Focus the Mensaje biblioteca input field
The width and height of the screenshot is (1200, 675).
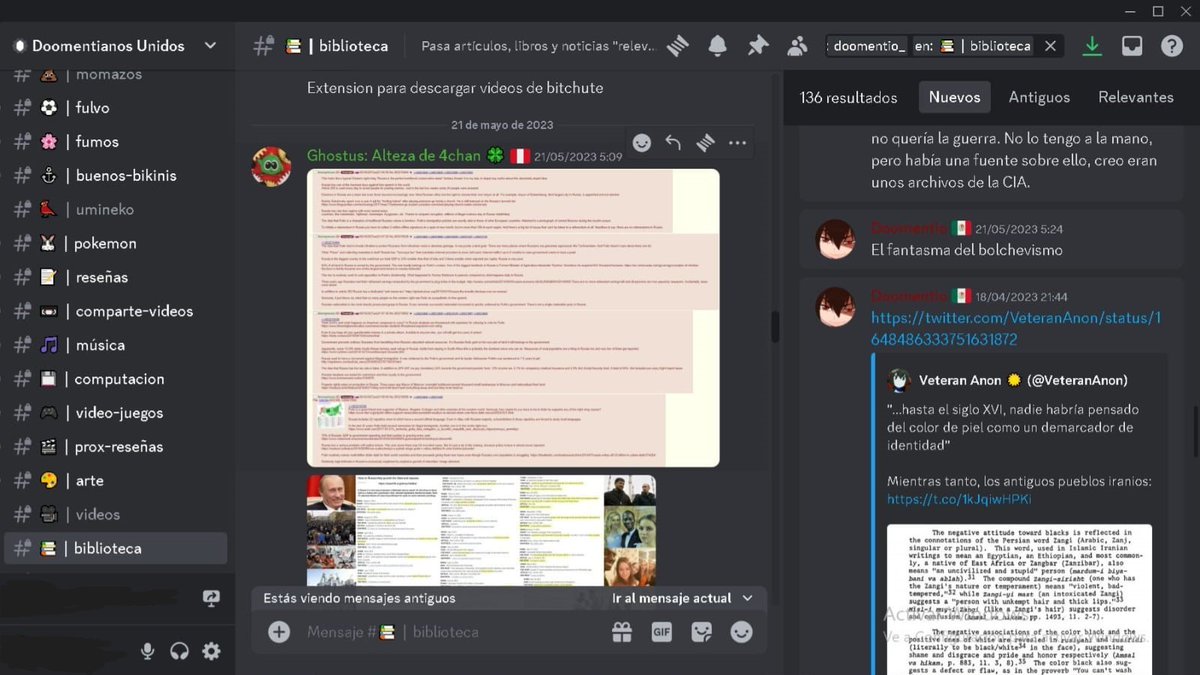pos(450,632)
